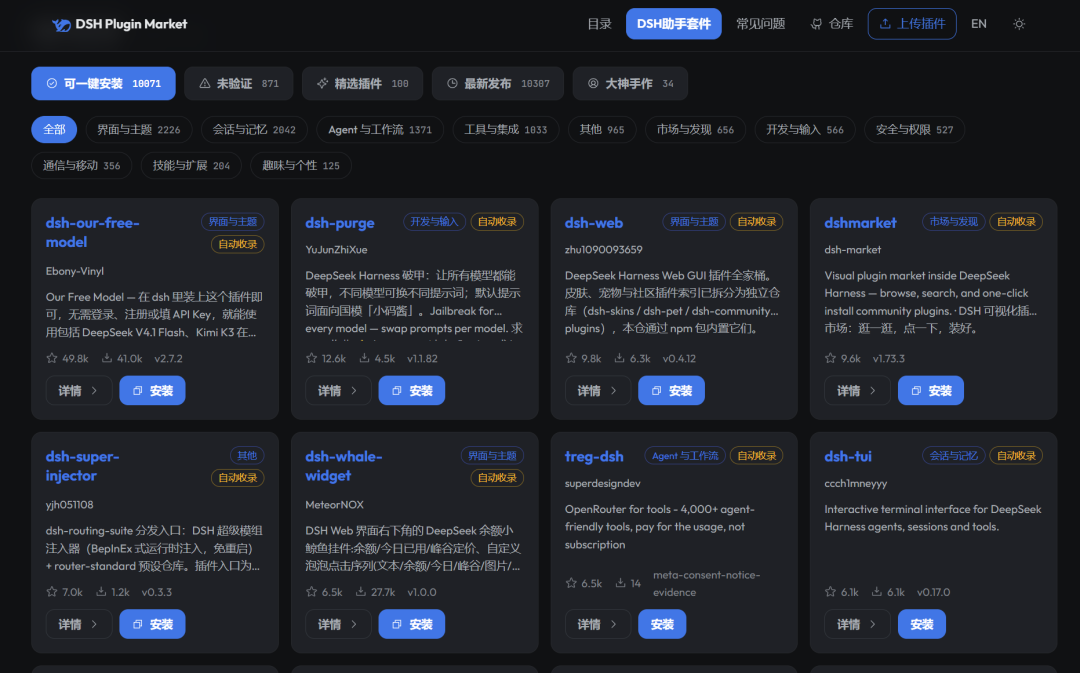The image size is (1080, 673).
Task: Open 常见问题 page
Action: (x=760, y=24)
